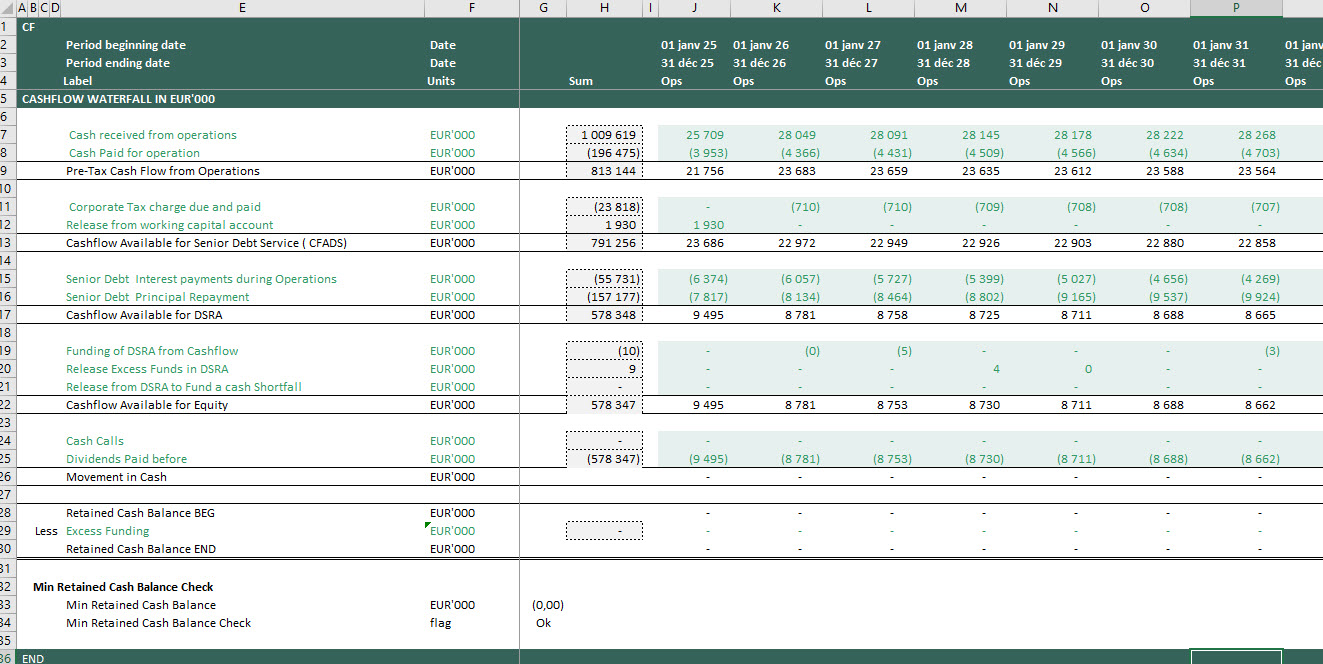Click 'Period beginning date' label
Viewport: 1323px width, 664px height.
(125, 45)
